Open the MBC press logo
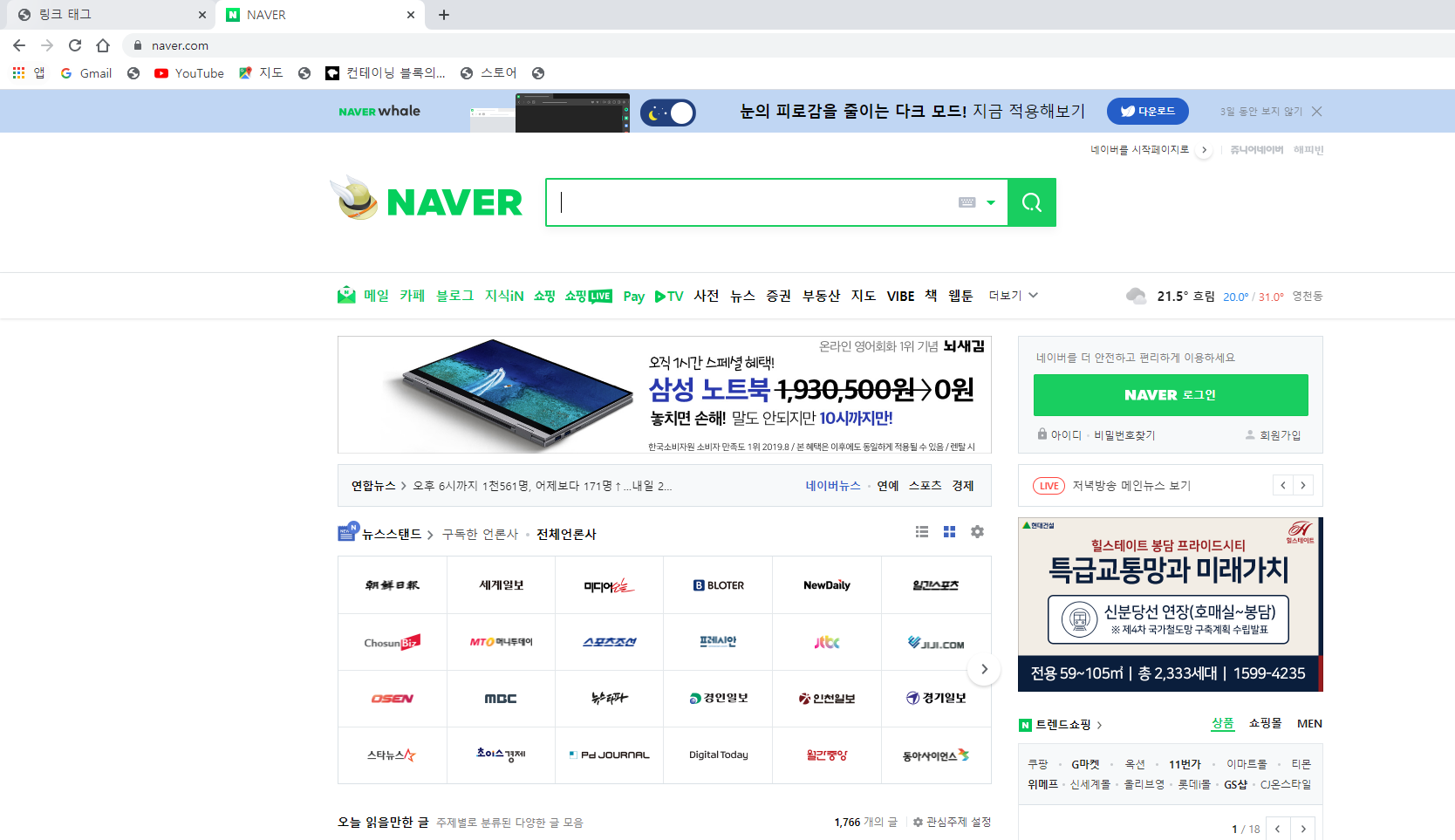 pyautogui.click(x=501, y=699)
